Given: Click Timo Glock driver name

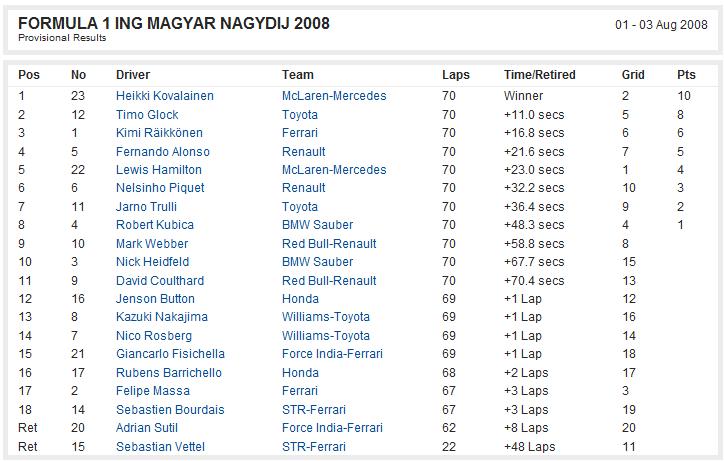Looking at the screenshot, I should (x=147, y=115).
